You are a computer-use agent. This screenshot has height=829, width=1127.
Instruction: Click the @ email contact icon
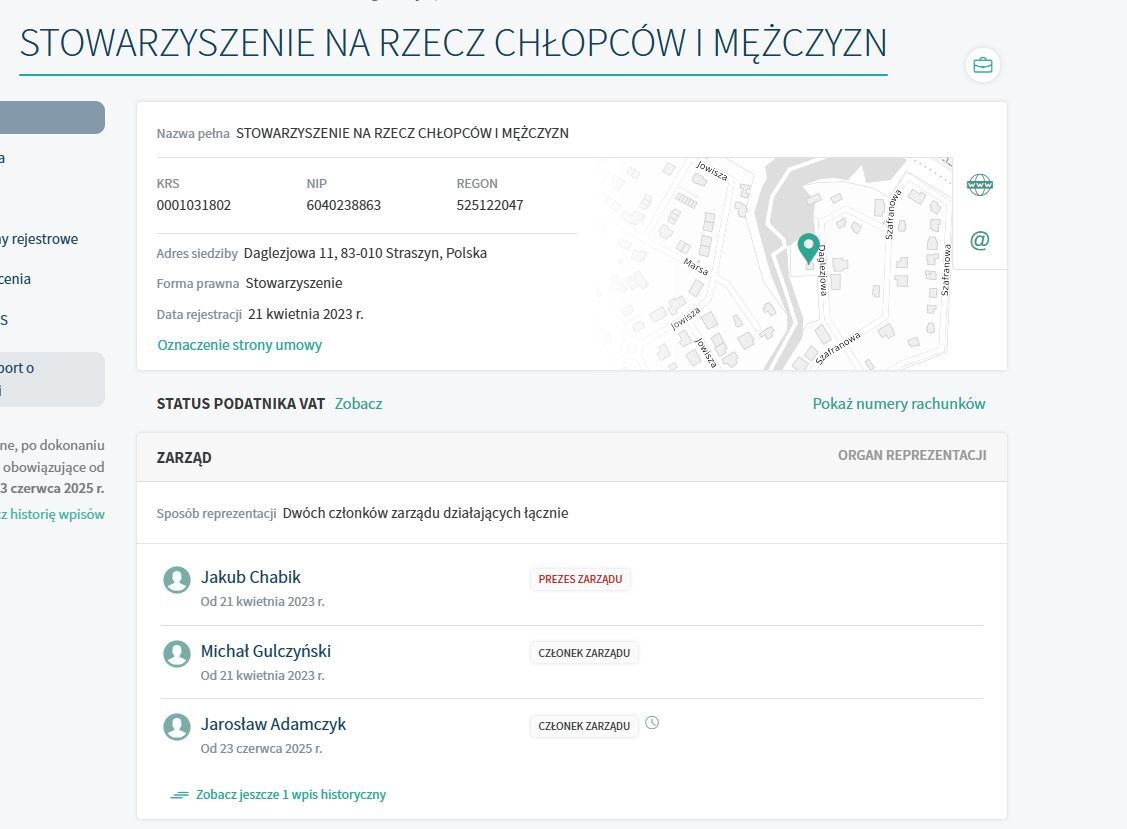click(x=979, y=241)
